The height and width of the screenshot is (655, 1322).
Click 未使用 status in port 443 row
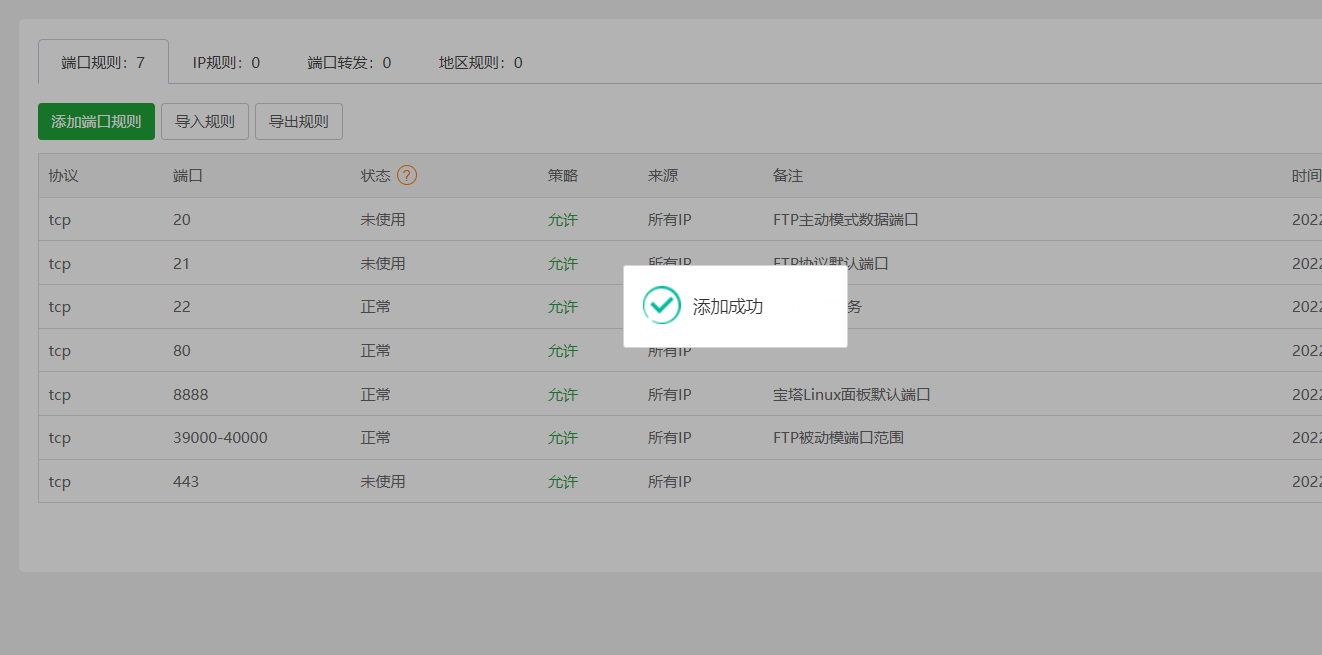coord(383,481)
